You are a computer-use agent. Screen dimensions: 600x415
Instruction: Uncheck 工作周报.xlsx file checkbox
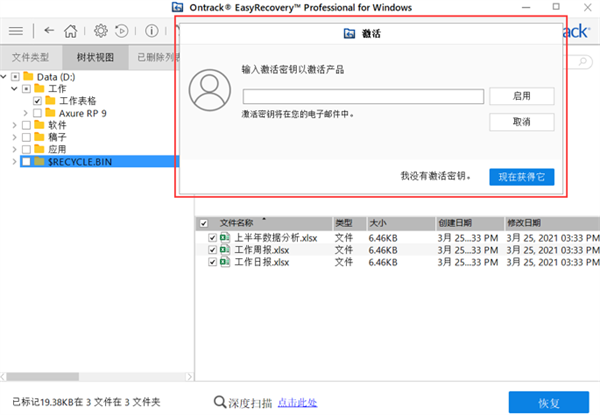(213, 250)
